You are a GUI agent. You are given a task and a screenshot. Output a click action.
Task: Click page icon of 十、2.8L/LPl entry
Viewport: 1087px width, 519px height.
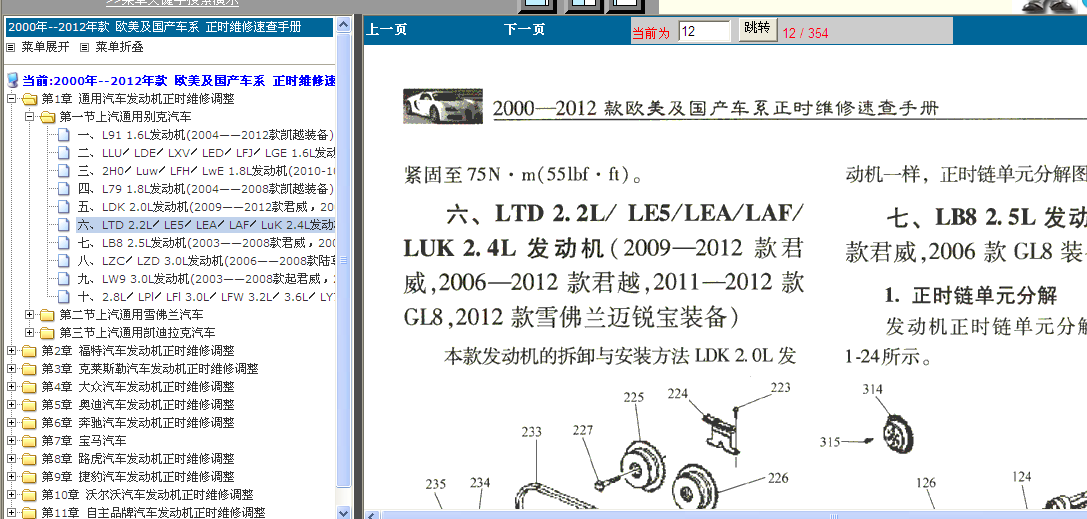[64, 297]
